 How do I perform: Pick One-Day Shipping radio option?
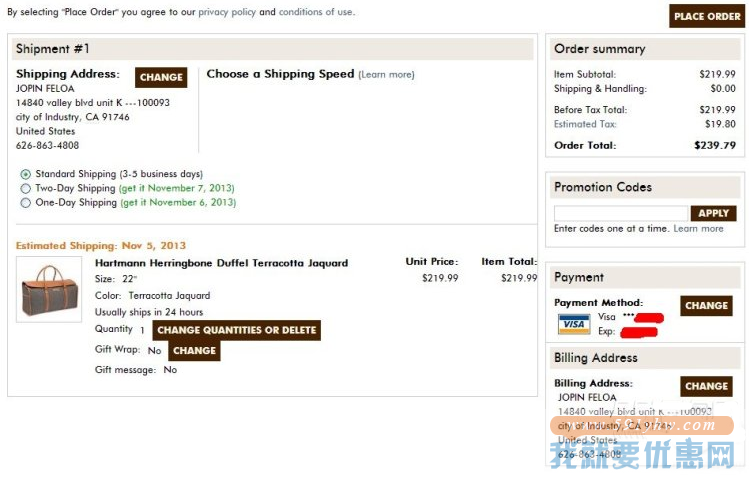pyautogui.click(x=25, y=203)
